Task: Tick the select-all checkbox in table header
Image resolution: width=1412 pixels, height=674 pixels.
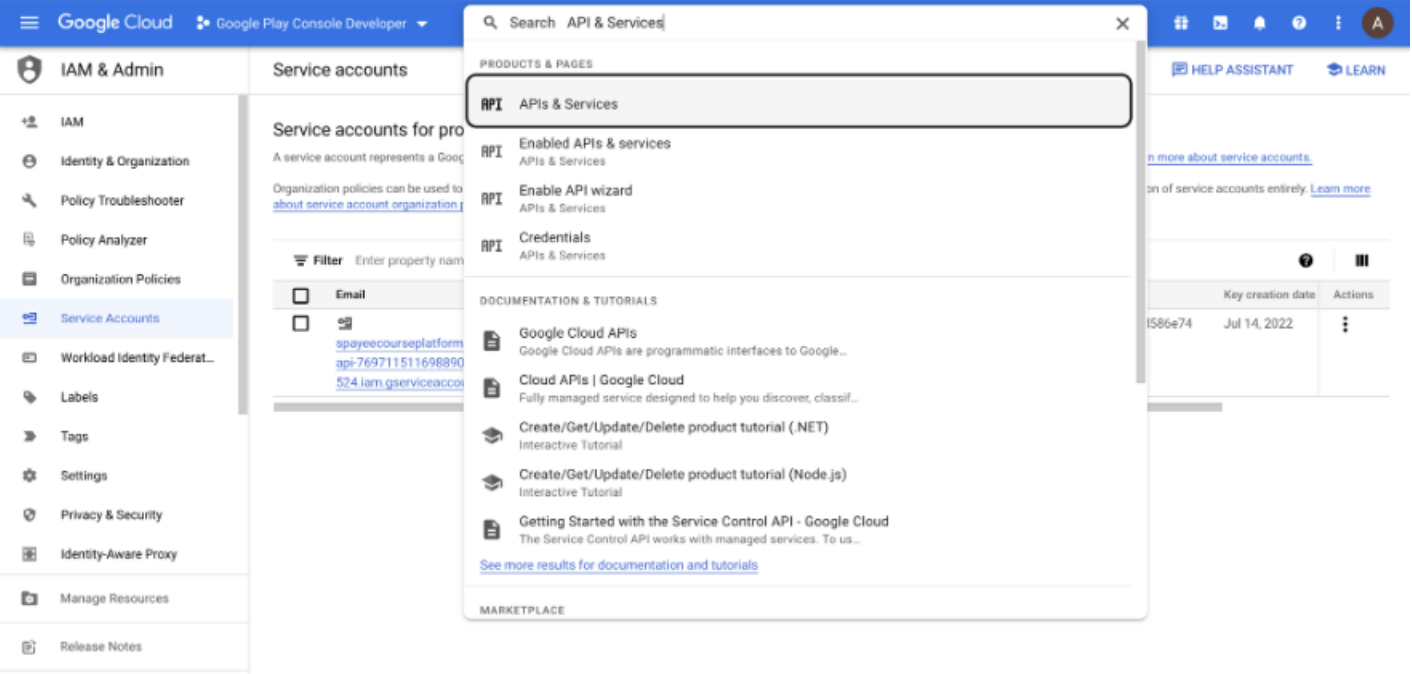Action: (301, 295)
